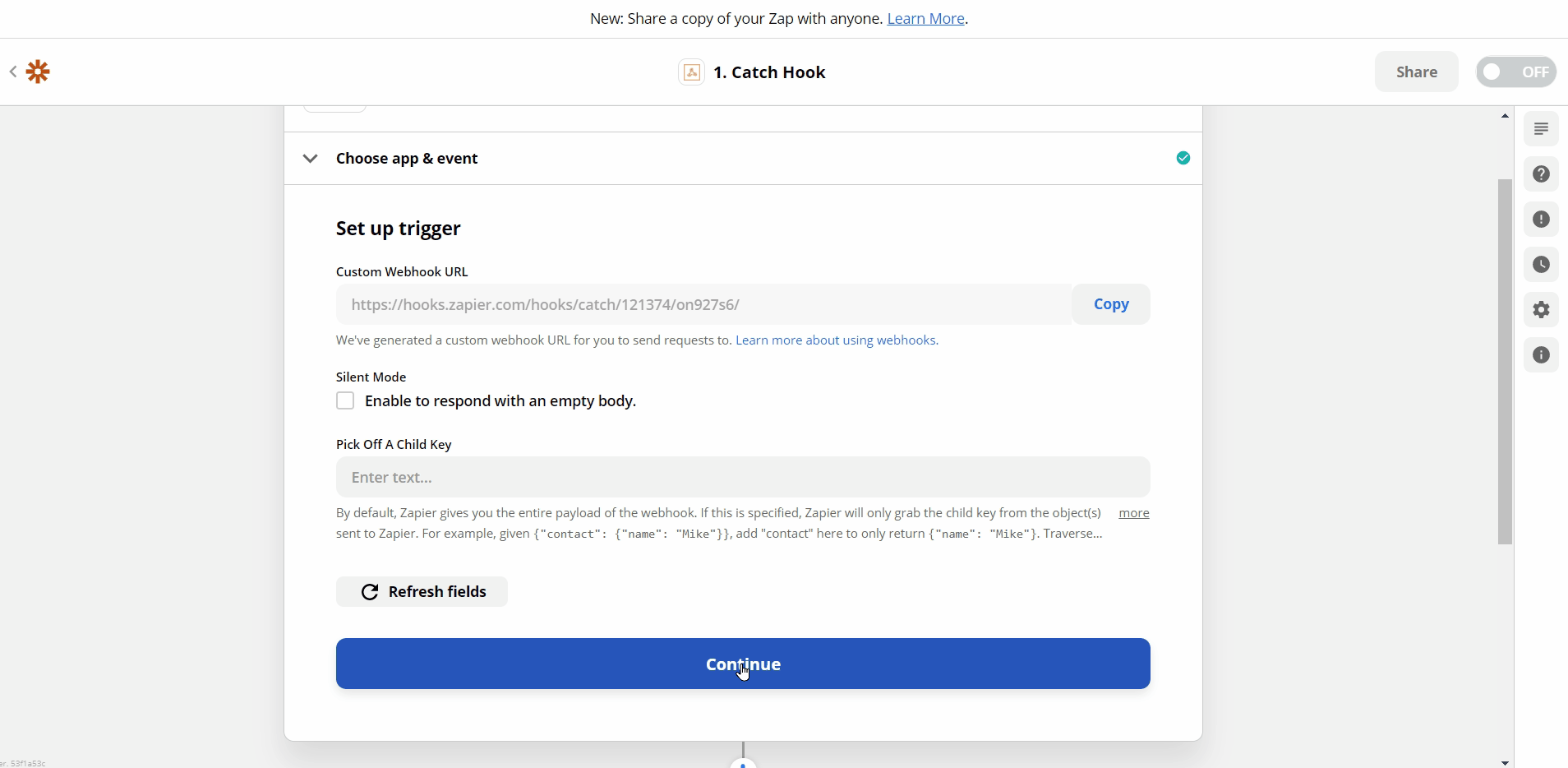Viewport: 1568px width, 768px height.
Task: Click the Zapier logo icon
Action: pyautogui.click(x=38, y=72)
